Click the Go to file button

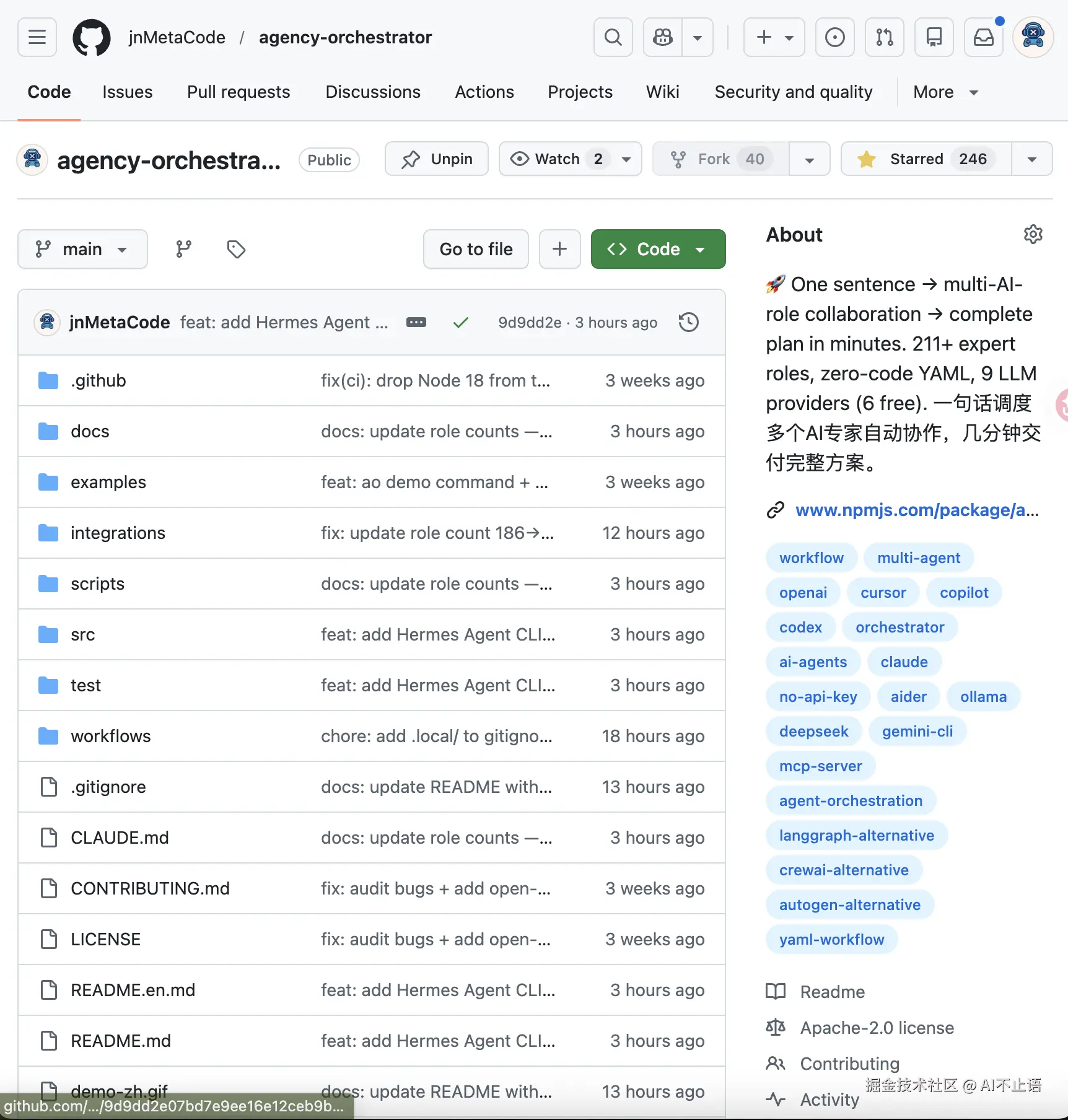476,249
